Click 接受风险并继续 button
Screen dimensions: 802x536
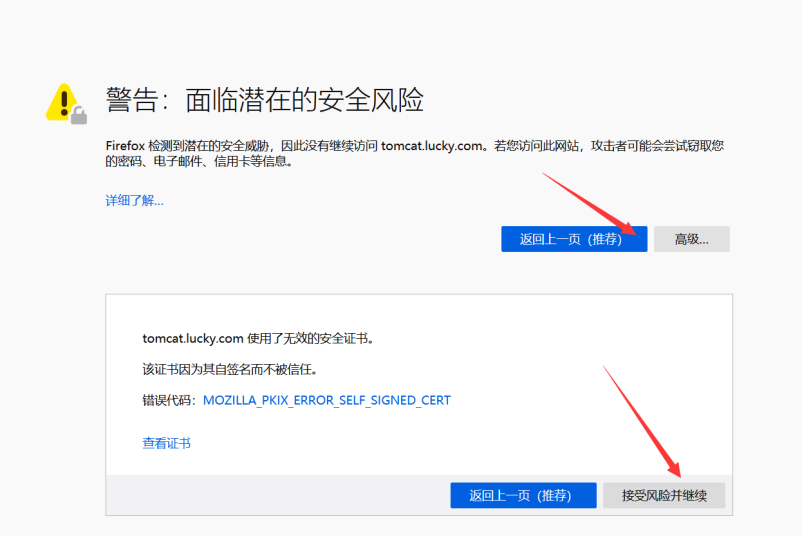point(664,495)
